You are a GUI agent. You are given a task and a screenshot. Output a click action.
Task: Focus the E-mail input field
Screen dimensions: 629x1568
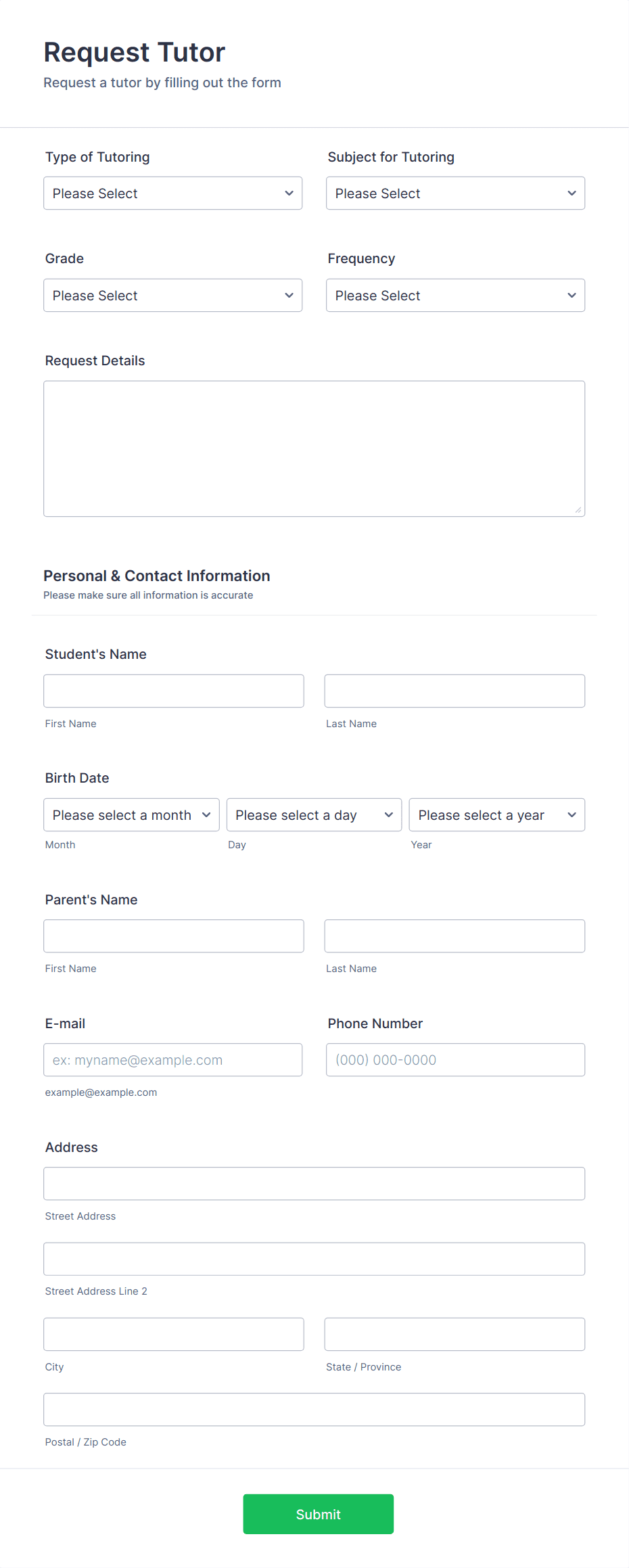(x=172, y=1059)
